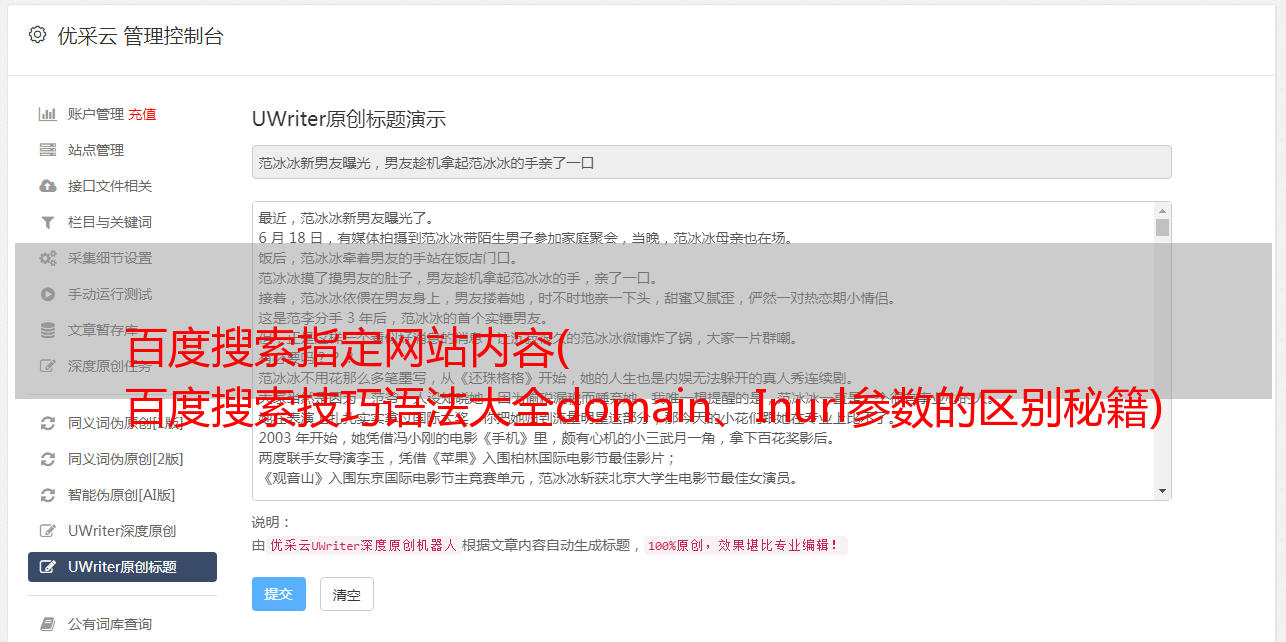Screen dimensions: 1286x642
Task: Click inside the article content textarea
Action: [x=703, y=351]
